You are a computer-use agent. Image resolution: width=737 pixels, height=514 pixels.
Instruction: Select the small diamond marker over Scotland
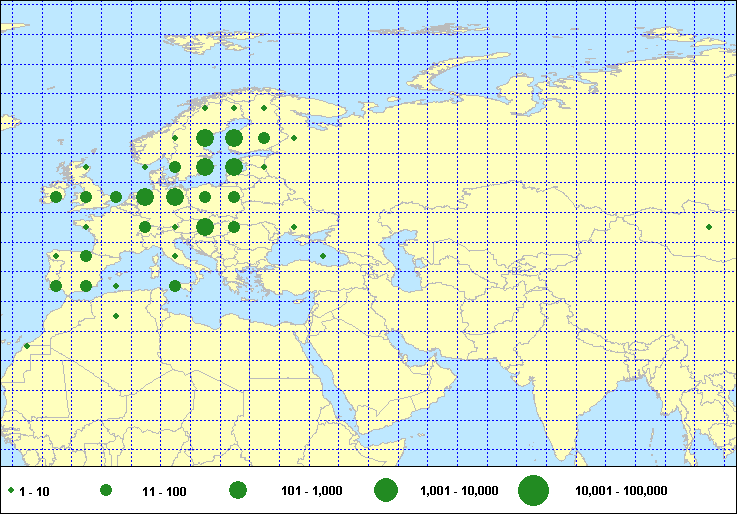[x=86, y=167]
